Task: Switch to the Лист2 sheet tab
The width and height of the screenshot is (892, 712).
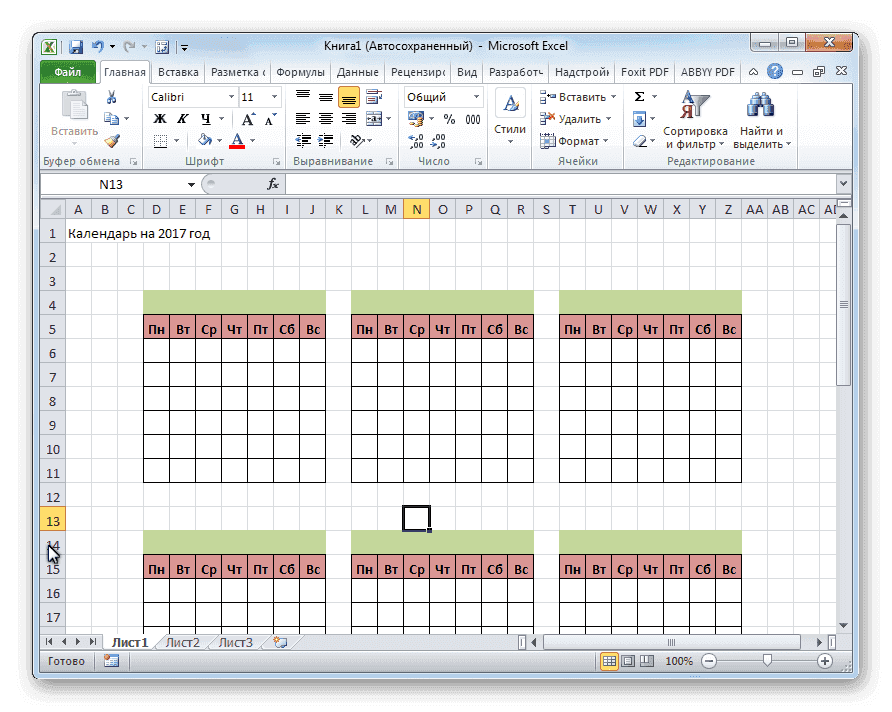Action: (182, 643)
